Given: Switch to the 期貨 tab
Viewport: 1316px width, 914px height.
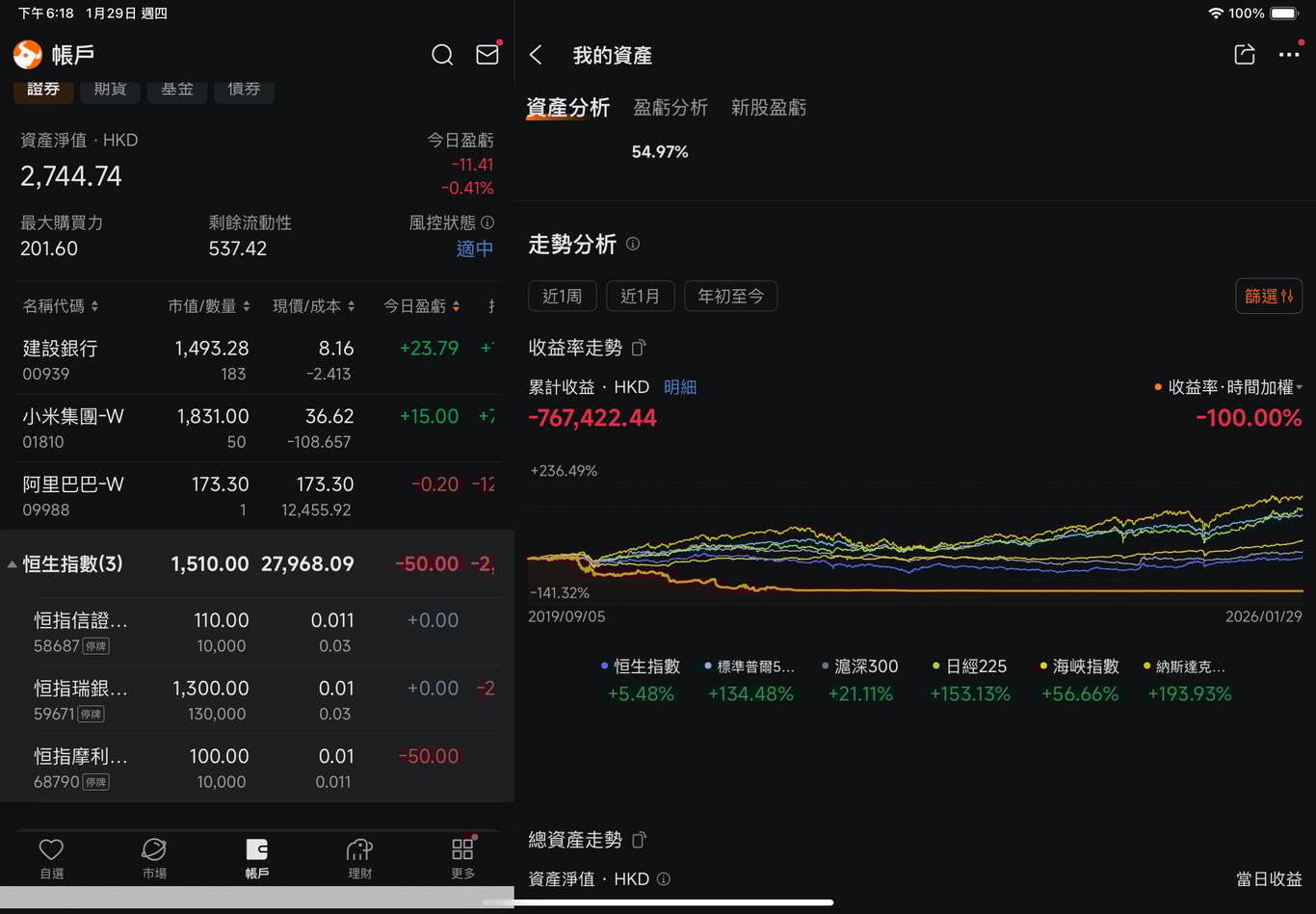Looking at the screenshot, I should click(x=111, y=90).
